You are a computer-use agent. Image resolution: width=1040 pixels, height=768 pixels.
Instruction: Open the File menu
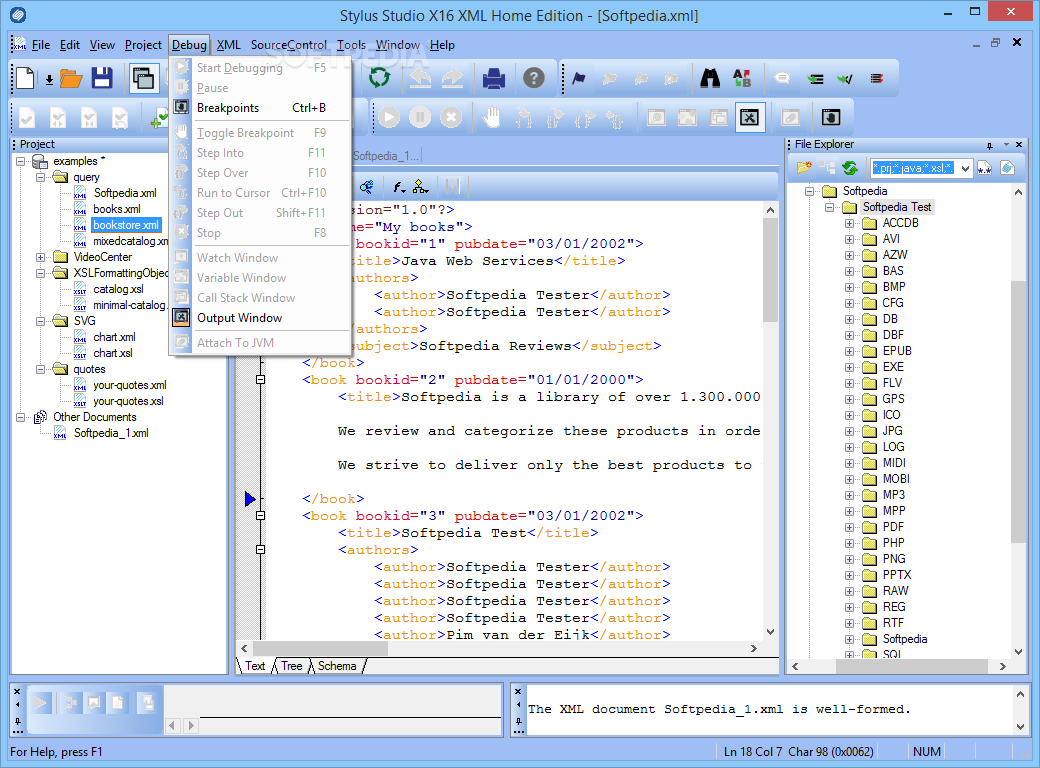(x=40, y=45)
